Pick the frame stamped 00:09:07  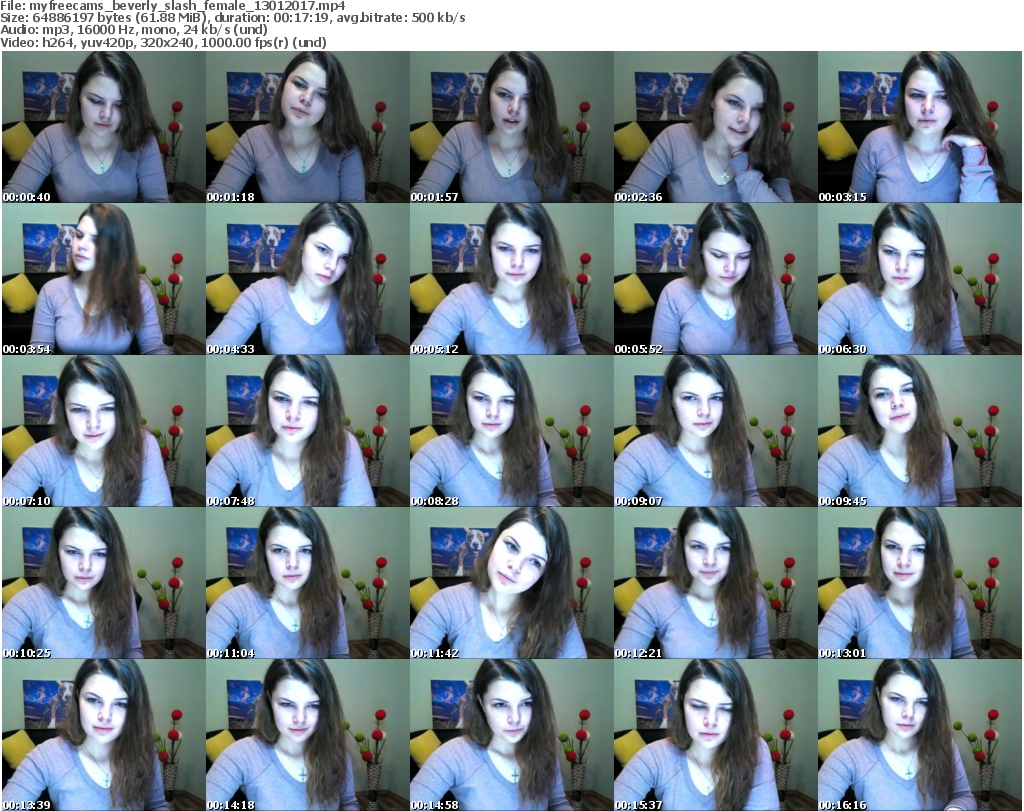715,431
